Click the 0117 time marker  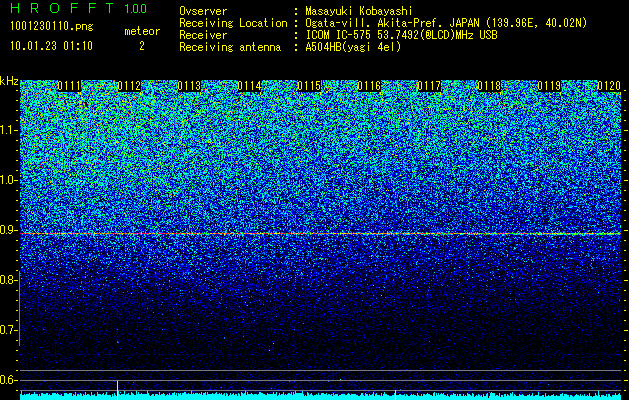429,86
